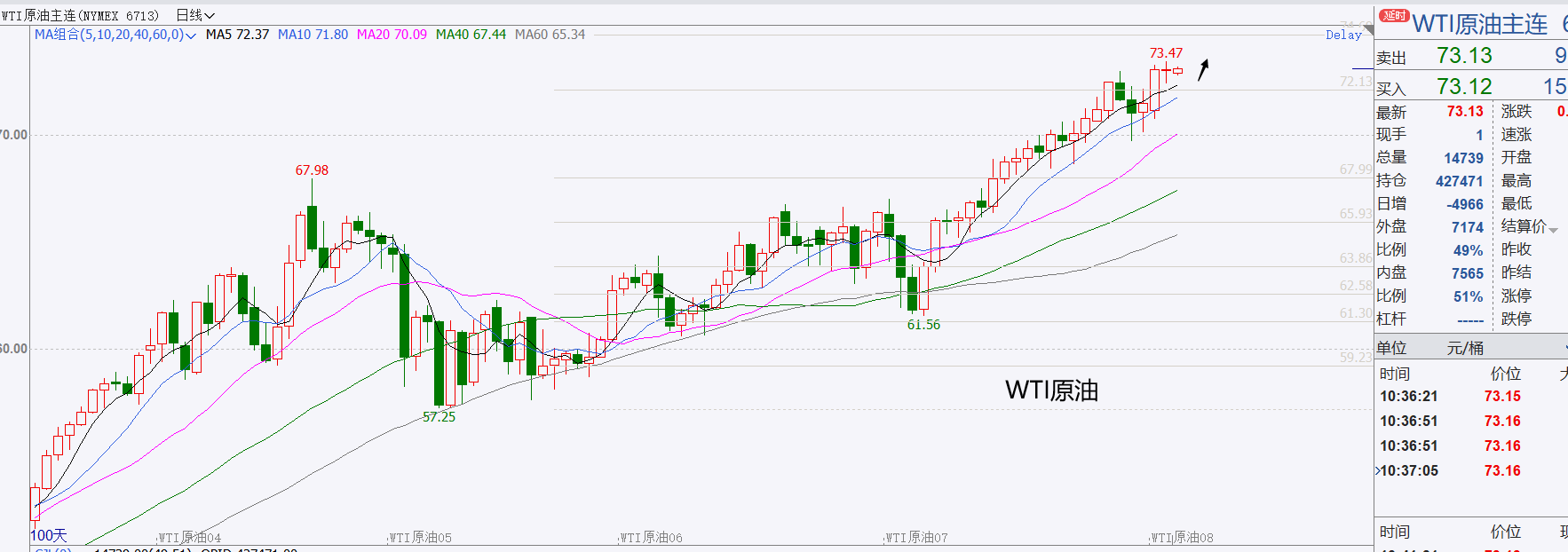1568x552 pixels.
Task: Select the MA40 67.44 indicator label
Action: [x=471, y=35]
